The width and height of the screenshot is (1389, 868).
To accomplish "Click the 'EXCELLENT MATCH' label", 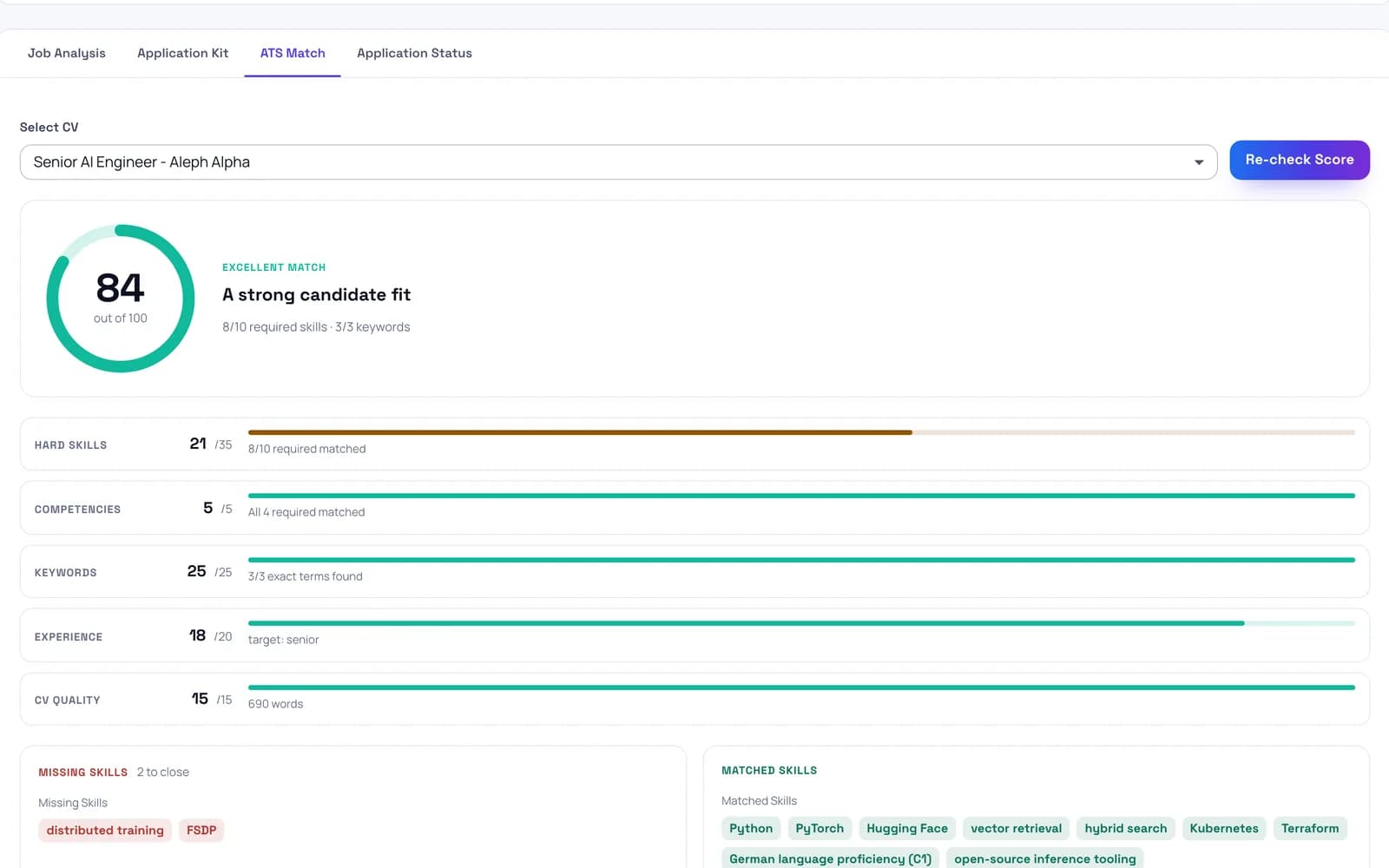I will coord(274,267).
